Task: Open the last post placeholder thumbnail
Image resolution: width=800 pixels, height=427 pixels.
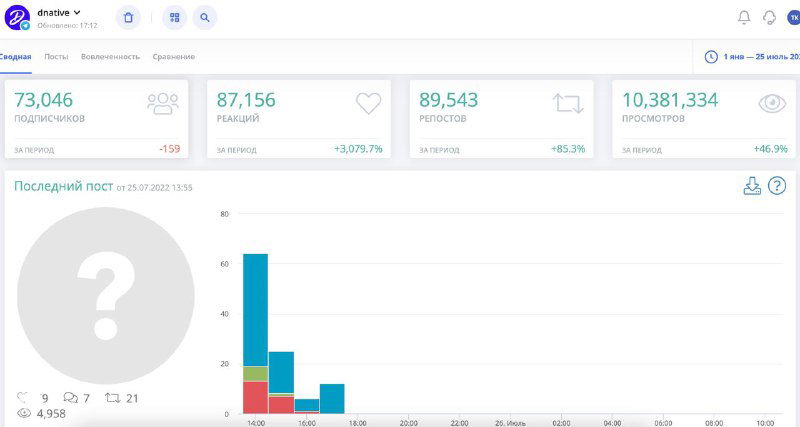Action: (105, 295)
